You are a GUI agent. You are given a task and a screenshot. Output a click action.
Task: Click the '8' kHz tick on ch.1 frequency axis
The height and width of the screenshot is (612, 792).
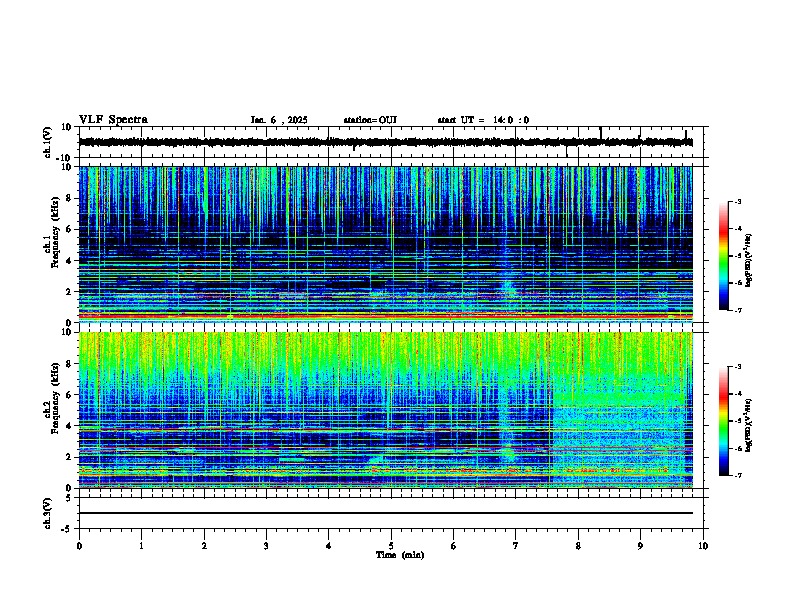(70, 198)
